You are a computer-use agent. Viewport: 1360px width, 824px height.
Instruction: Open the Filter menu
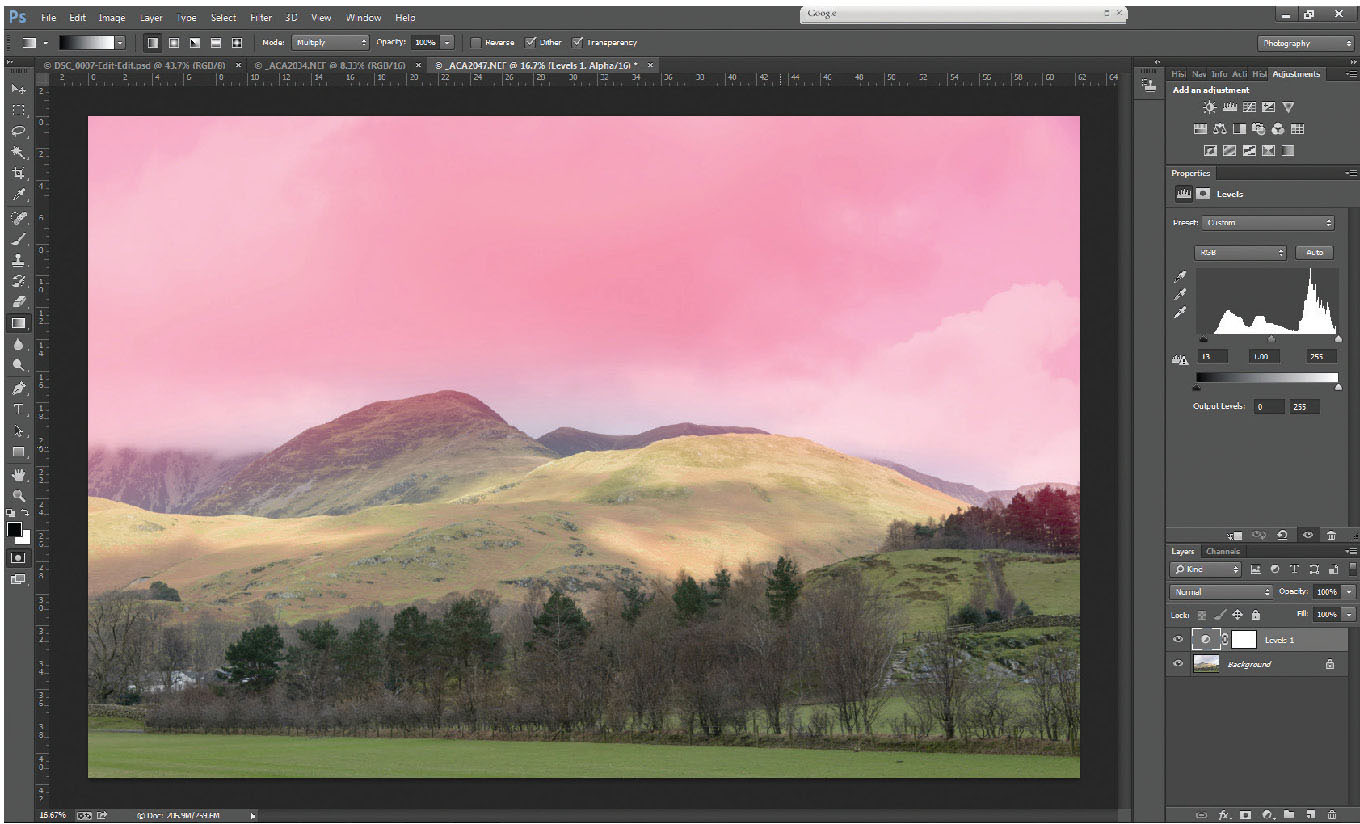pyautogui.click(x=261, y=18)
